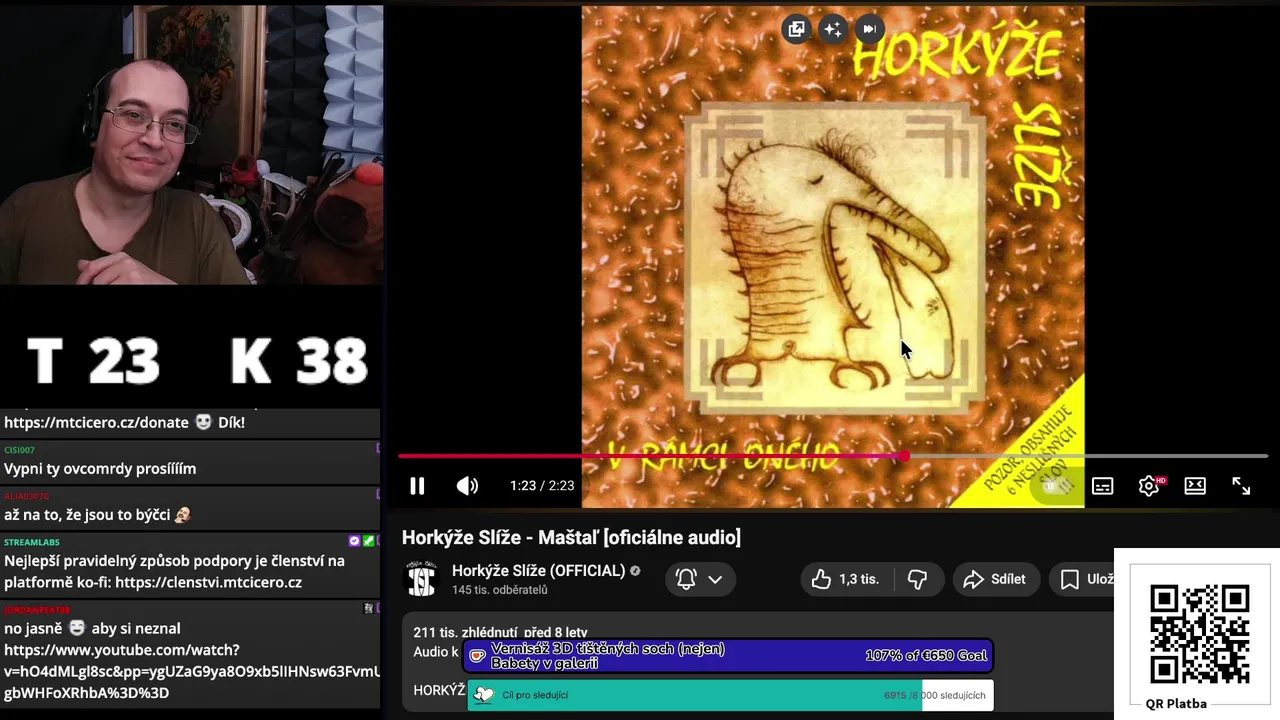Click the mtcicero.cz/donate link in chat
The width and height of the screenshot is (1280, 720).
pyautogui.click(x=96, y=422)
